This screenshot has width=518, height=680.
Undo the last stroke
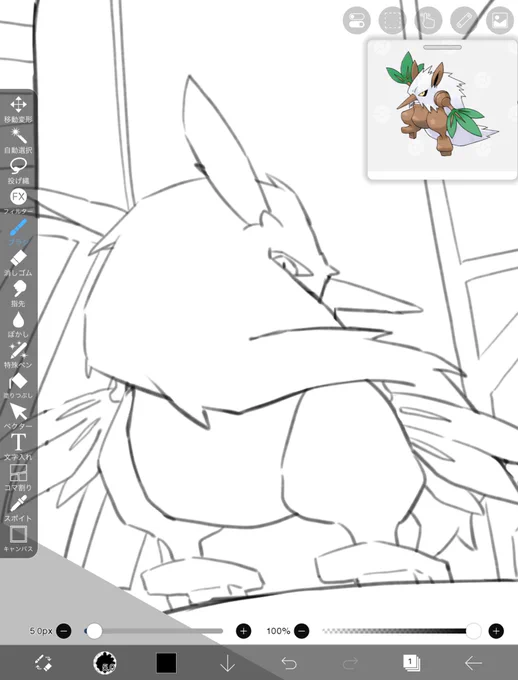click(x=289, y=663)
